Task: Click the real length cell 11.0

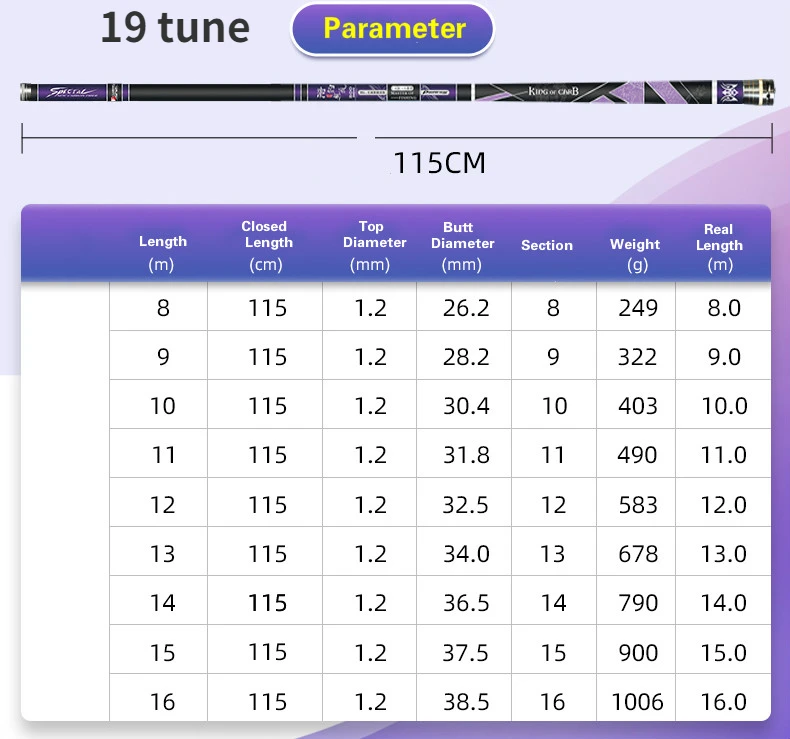Action: coord(723,455)
